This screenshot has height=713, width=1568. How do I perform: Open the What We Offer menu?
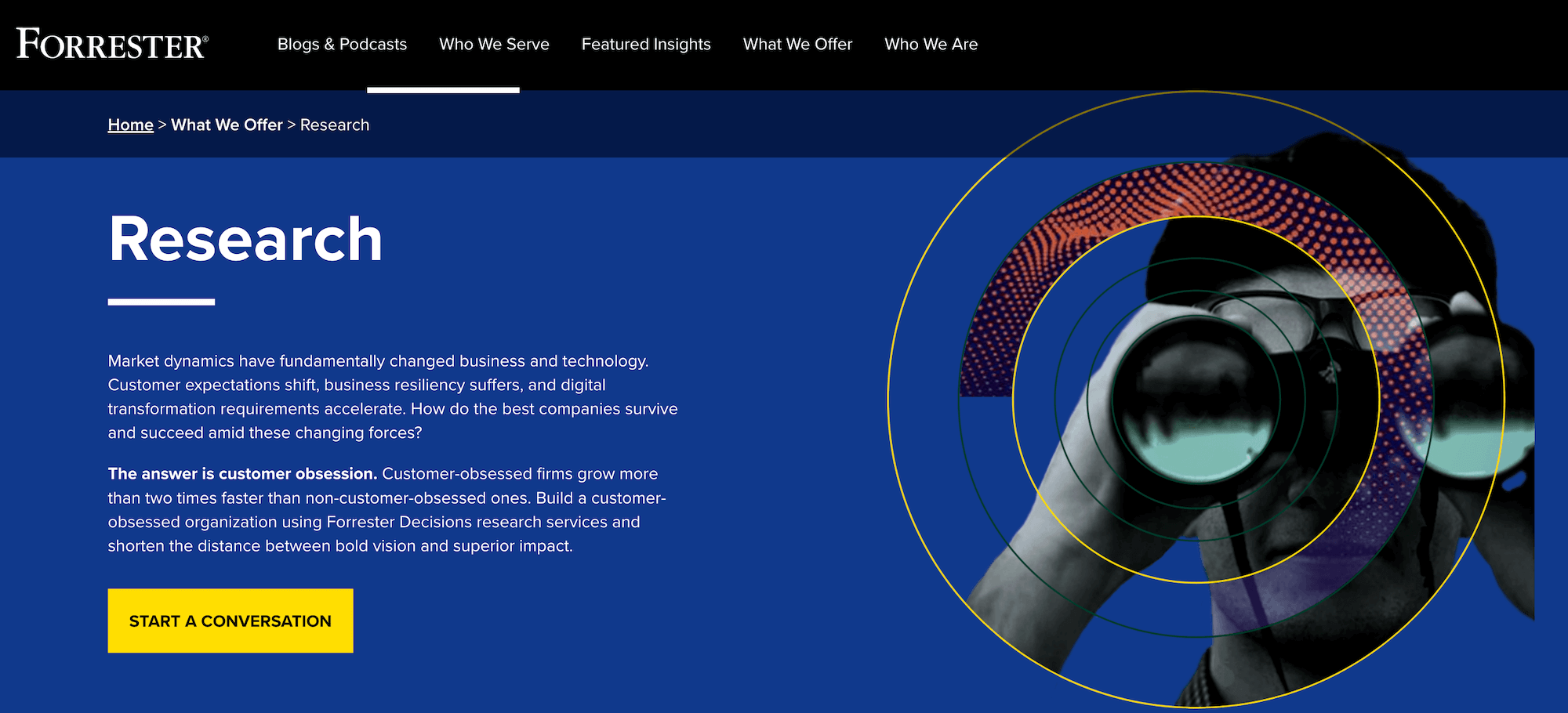[x=797, y=45]
